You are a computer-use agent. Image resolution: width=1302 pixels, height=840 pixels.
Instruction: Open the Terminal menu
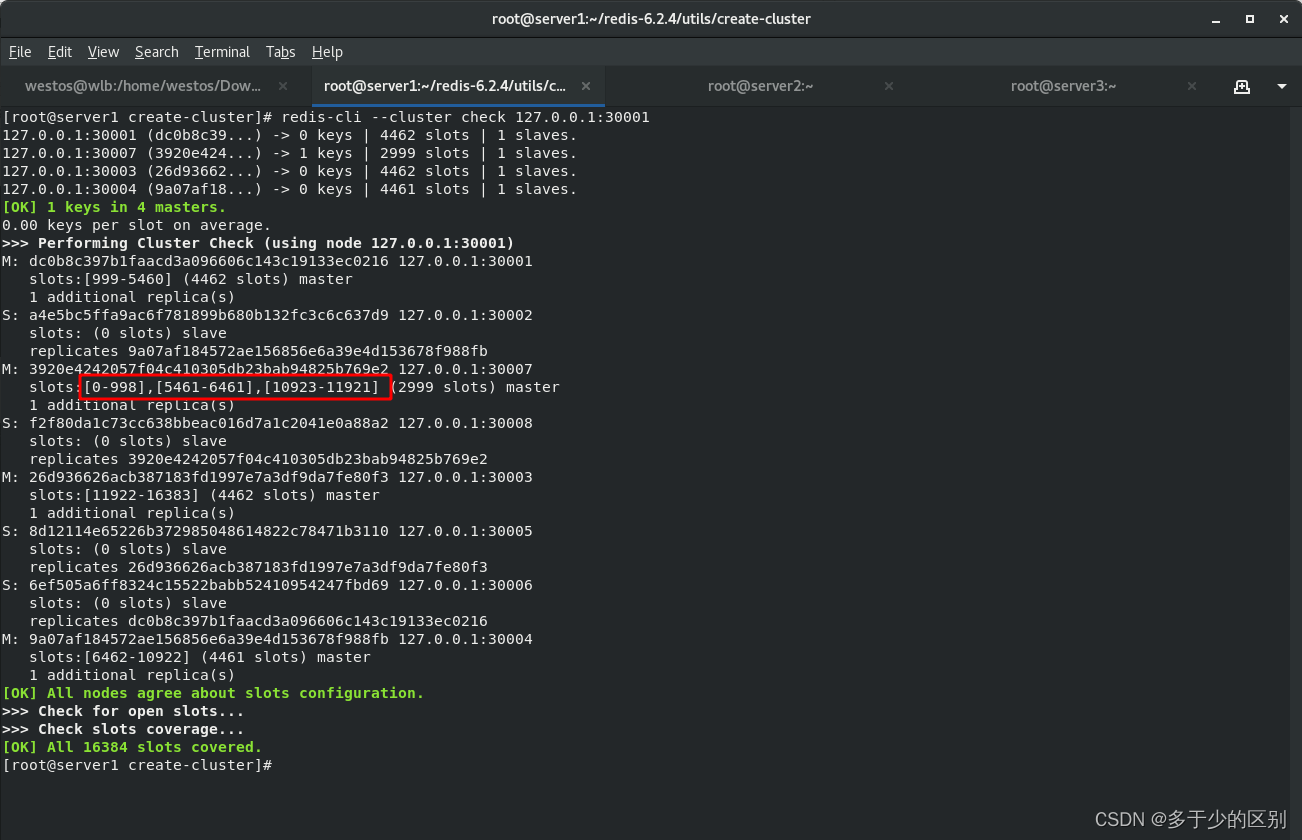tap(222, 52)
